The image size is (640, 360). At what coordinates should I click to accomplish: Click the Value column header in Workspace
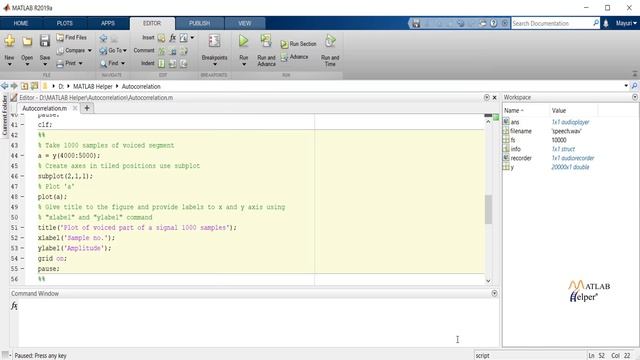(573, 111)
